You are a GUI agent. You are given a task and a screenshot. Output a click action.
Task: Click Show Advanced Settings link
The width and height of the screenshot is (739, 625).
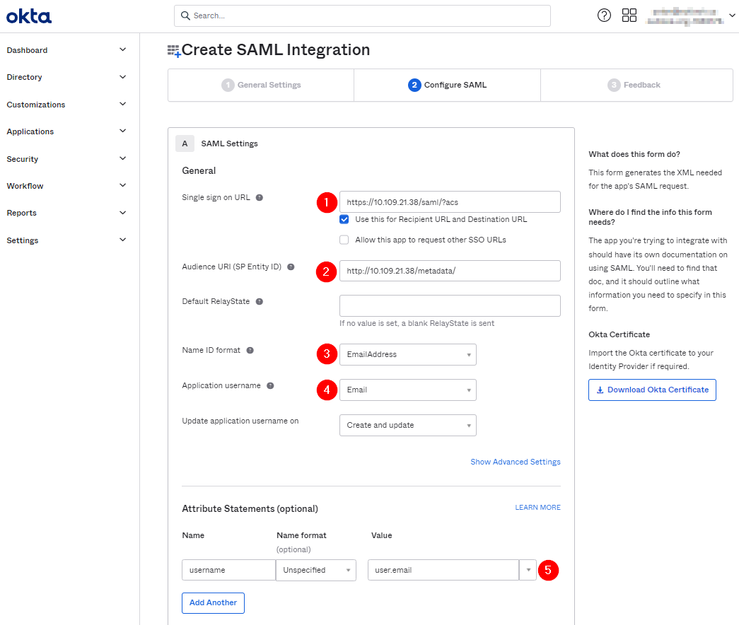click(x=515, y=462)
